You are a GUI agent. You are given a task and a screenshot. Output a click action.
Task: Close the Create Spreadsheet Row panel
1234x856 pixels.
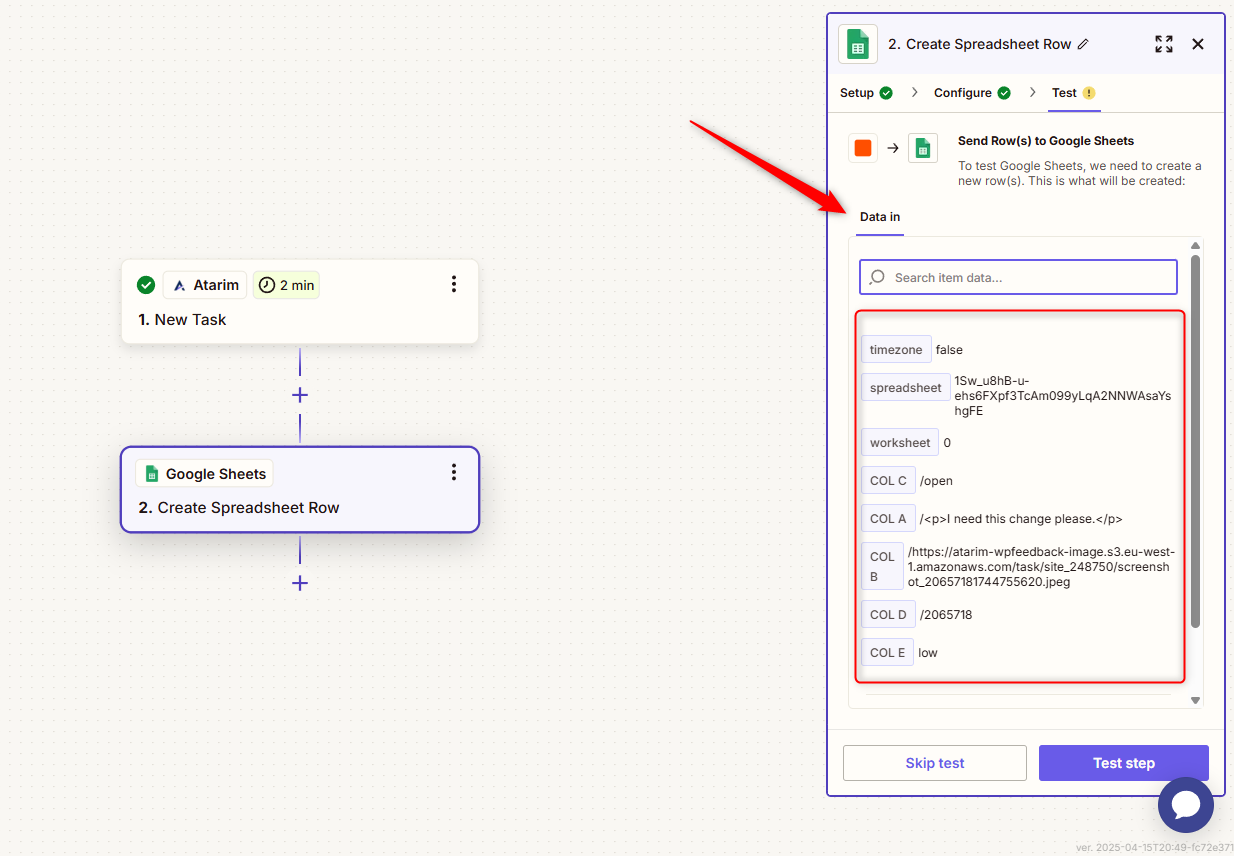pos(1198,44)
